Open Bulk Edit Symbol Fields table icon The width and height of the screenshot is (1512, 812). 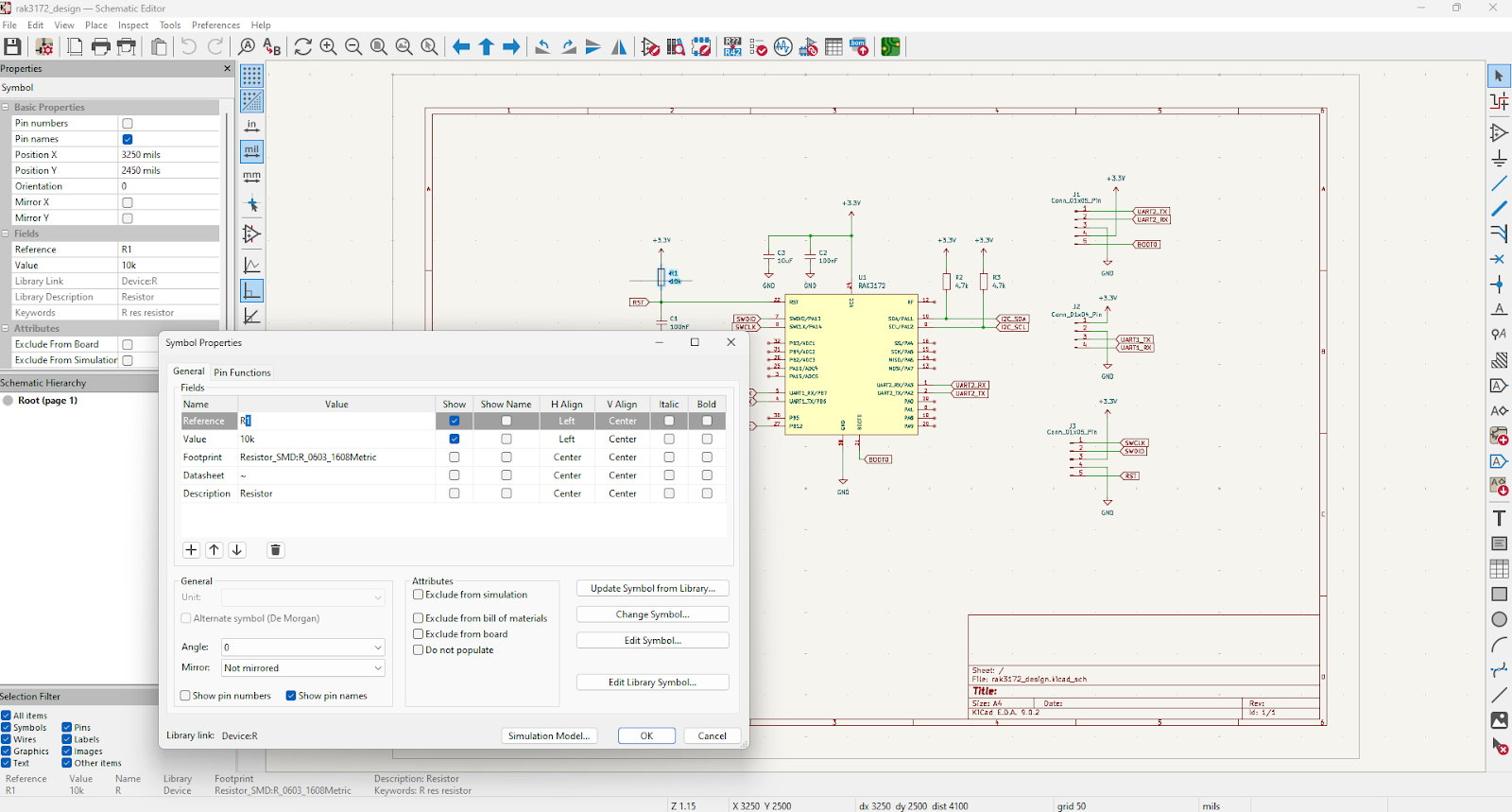click(x=833, y=46)
